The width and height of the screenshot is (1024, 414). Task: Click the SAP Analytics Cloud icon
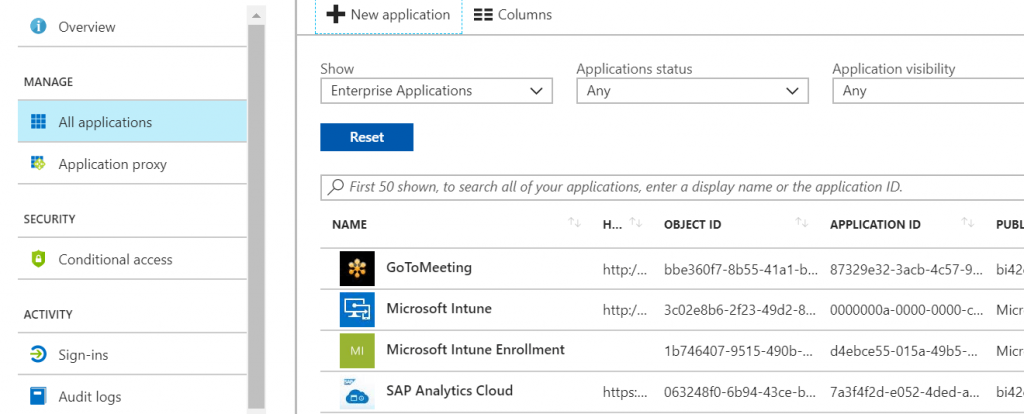(357, 392)
